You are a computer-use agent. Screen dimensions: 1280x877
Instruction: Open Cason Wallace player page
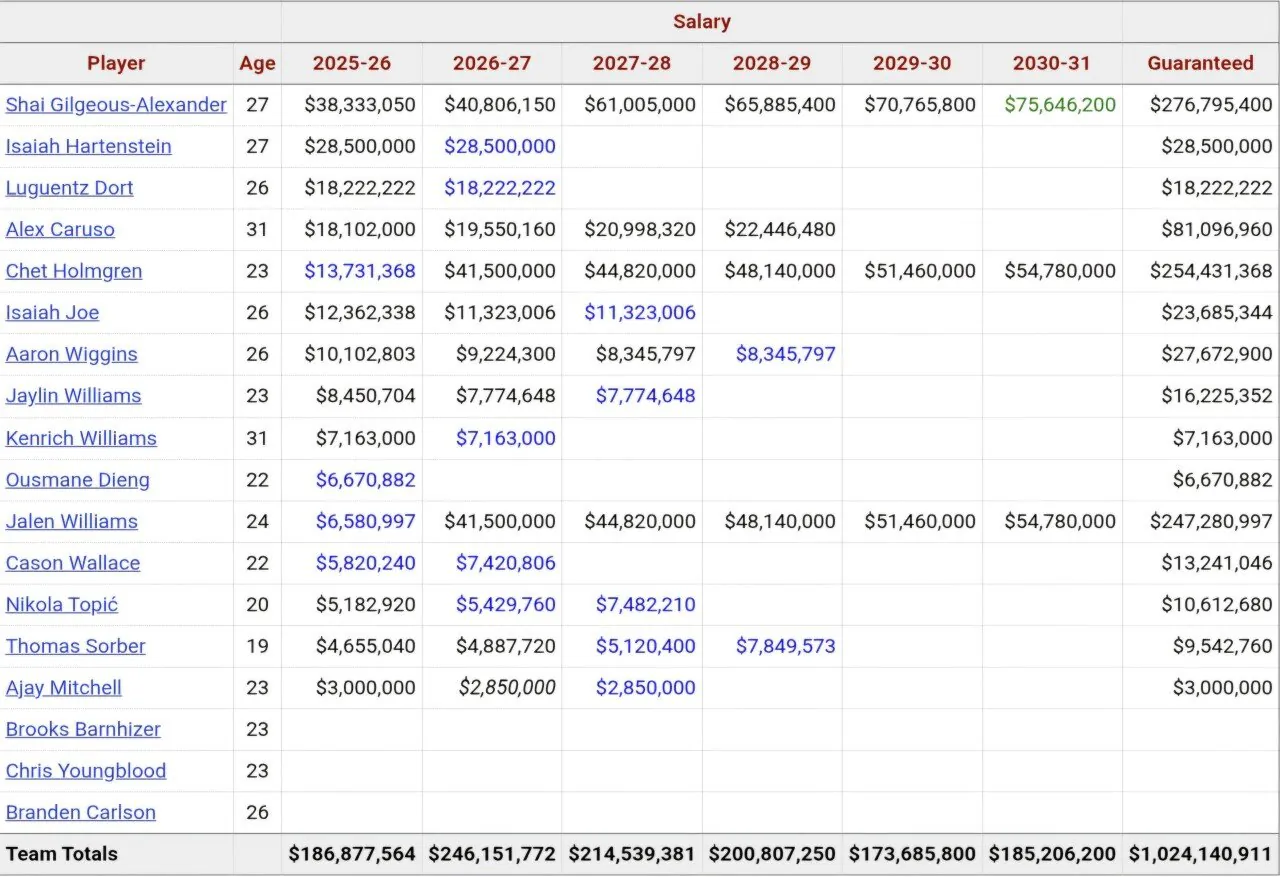(73, 563)
